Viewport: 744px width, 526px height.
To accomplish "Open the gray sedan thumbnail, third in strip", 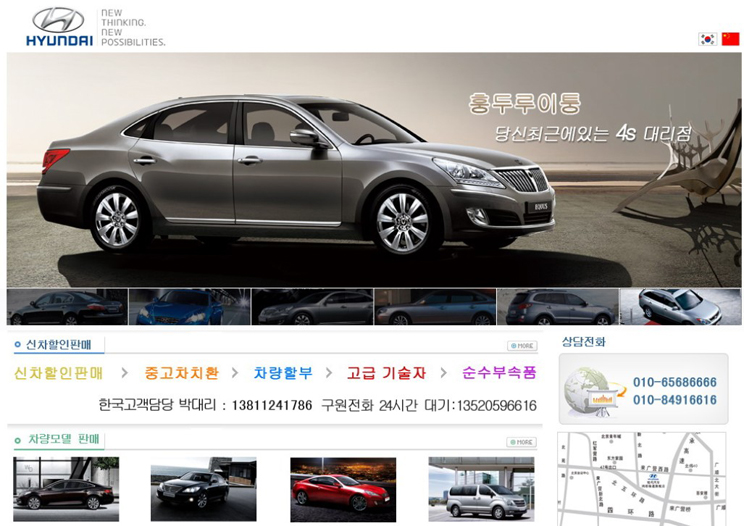I will click(312, 307).
